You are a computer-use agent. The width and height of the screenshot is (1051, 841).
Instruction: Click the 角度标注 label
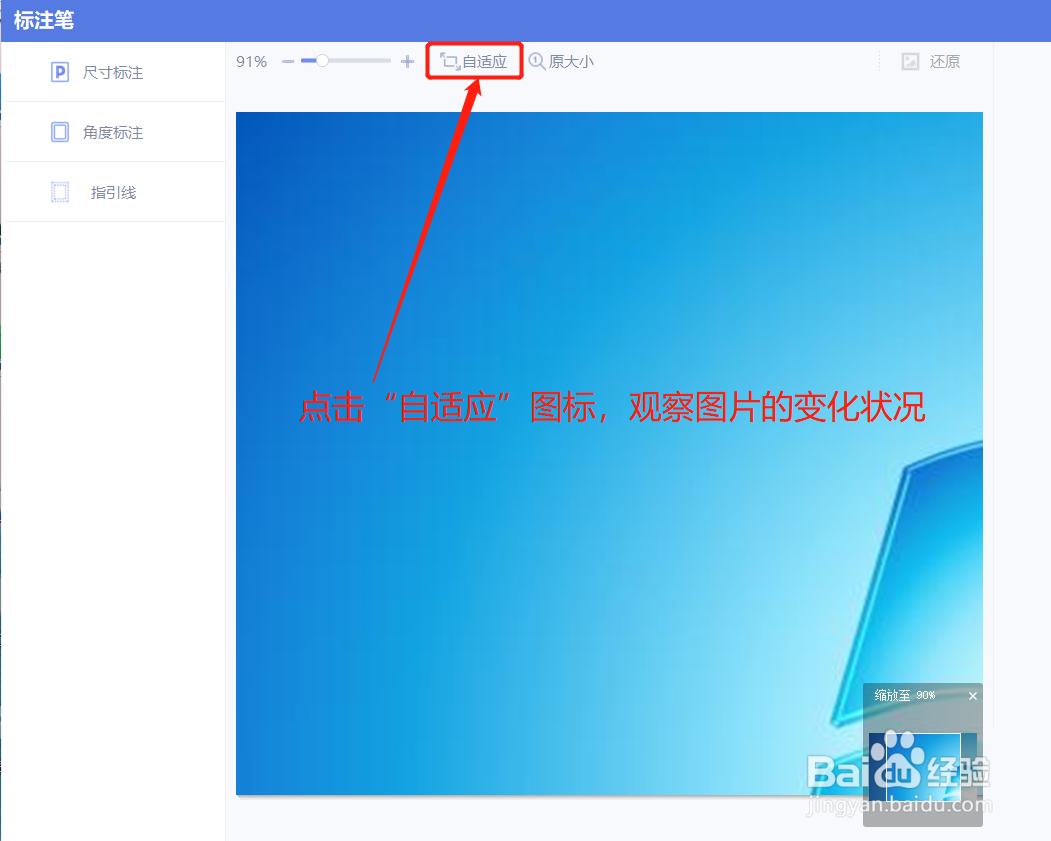113,133
